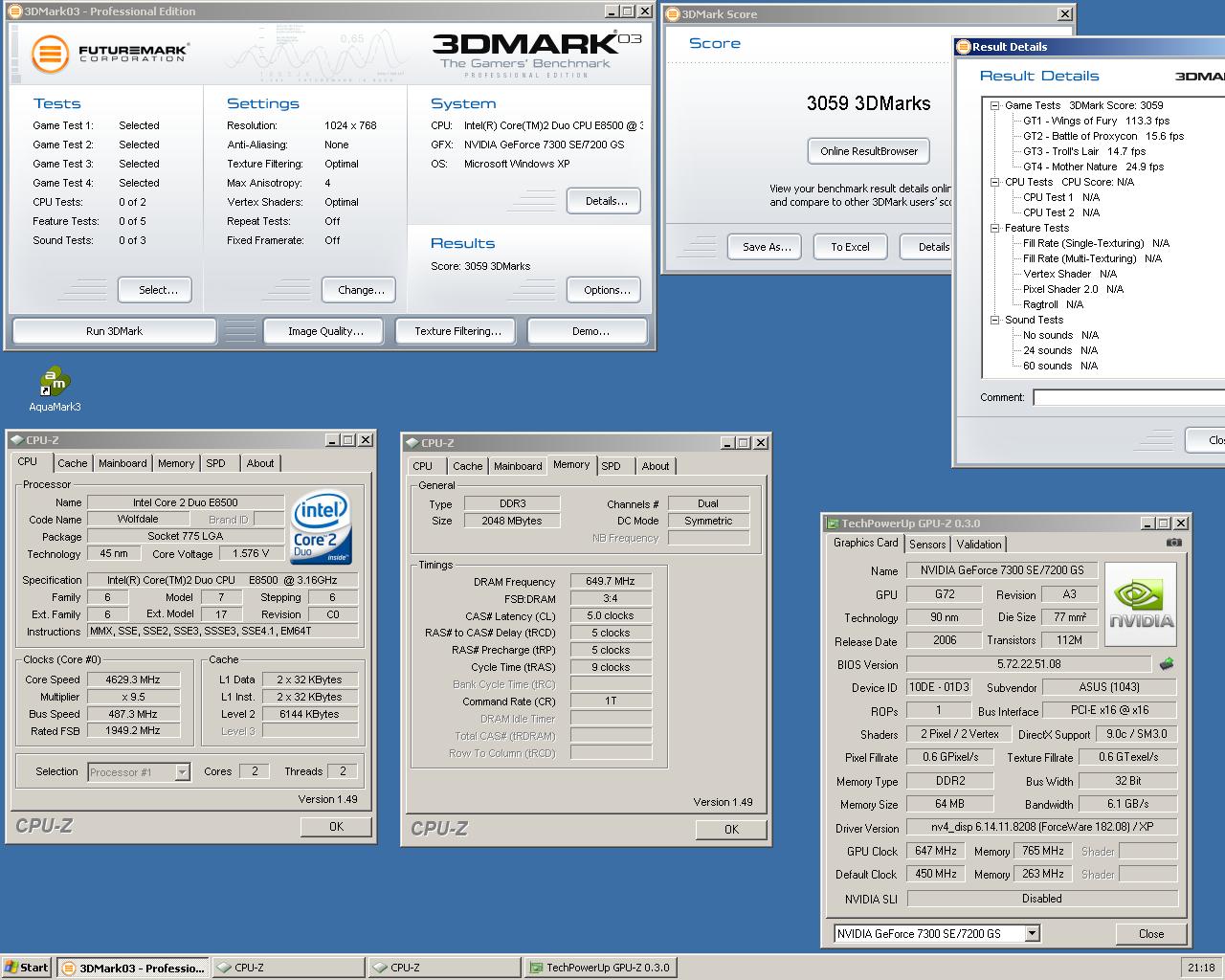The height and width of the screenshot is (980, 1225).
Task: Click the Score: 3059 3DMarks result text
Action: click(480, 266)
